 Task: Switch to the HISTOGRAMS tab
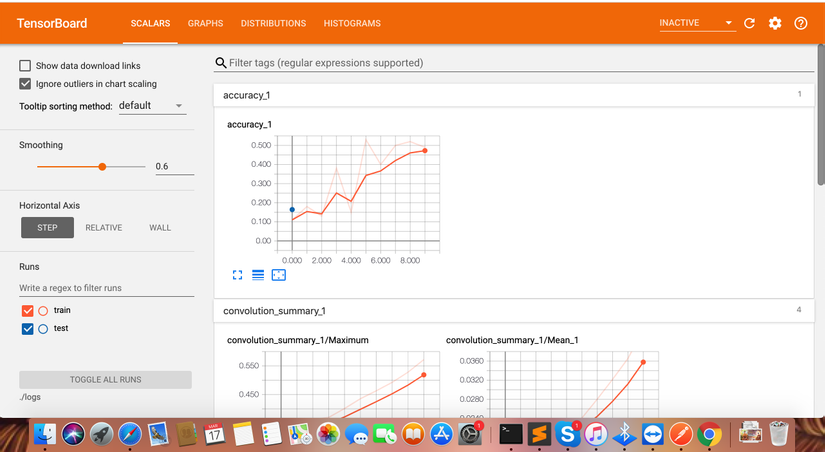coord(352,23)
